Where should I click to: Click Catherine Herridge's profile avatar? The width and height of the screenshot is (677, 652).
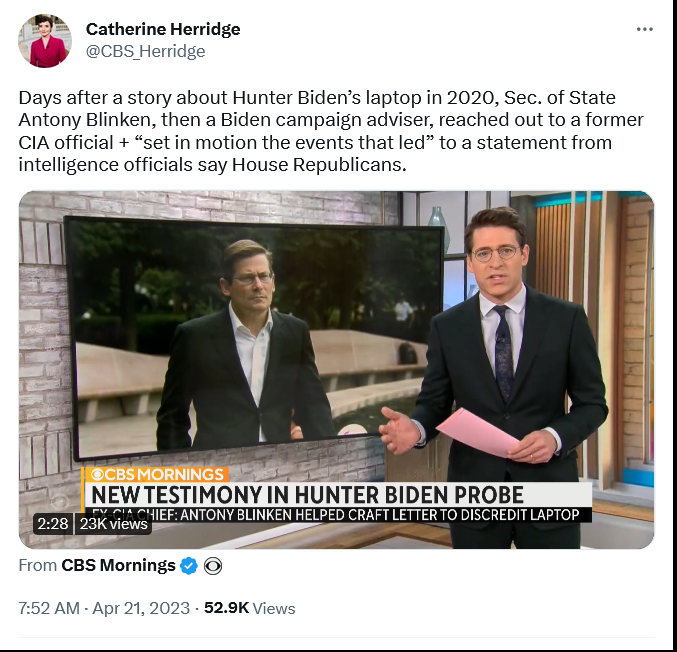[45, 41]
